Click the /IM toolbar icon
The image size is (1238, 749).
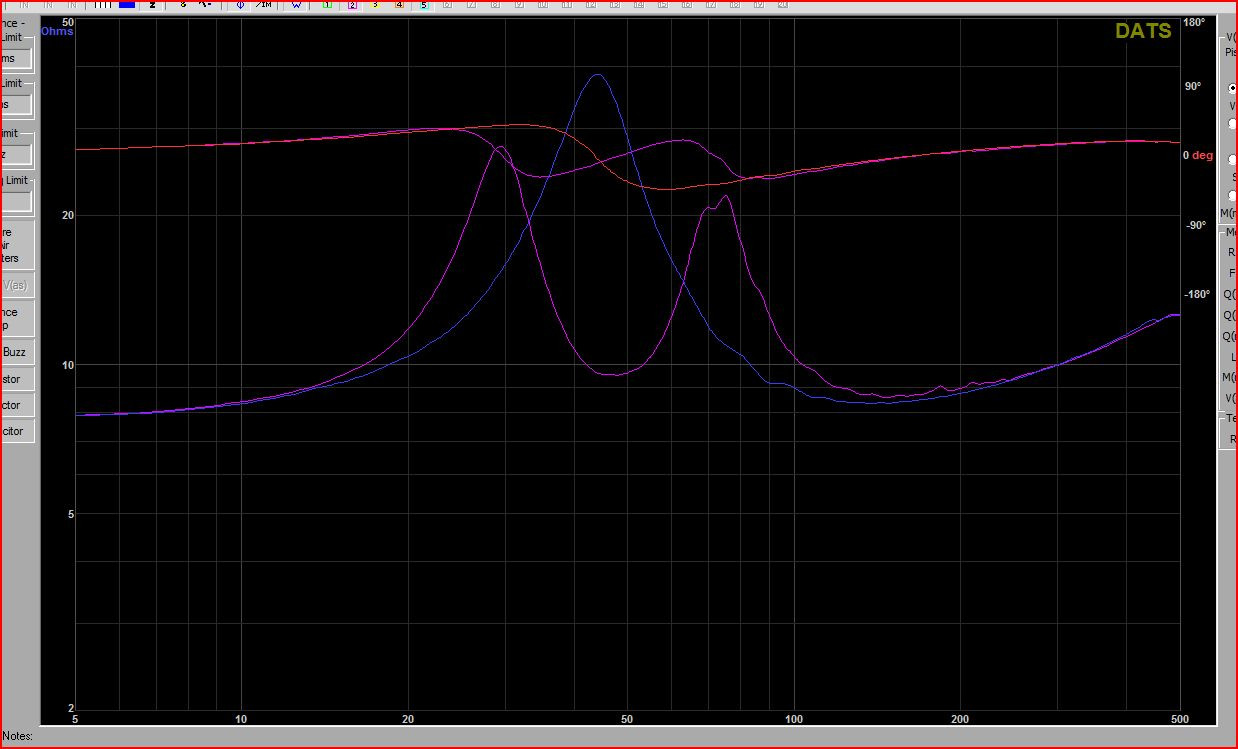tap(263, 5)
